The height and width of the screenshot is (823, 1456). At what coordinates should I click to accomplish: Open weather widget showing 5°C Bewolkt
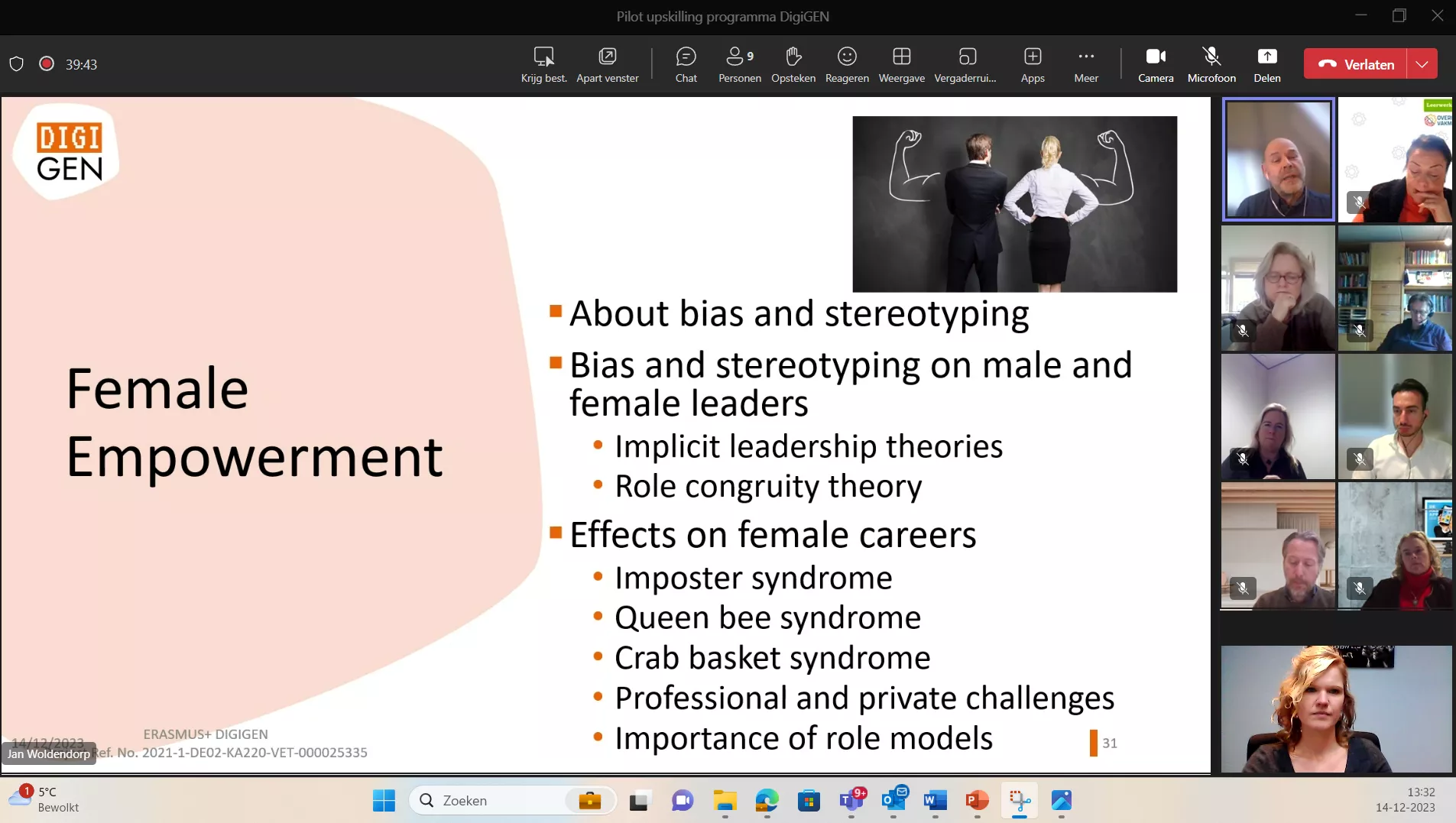click(46, 799)
